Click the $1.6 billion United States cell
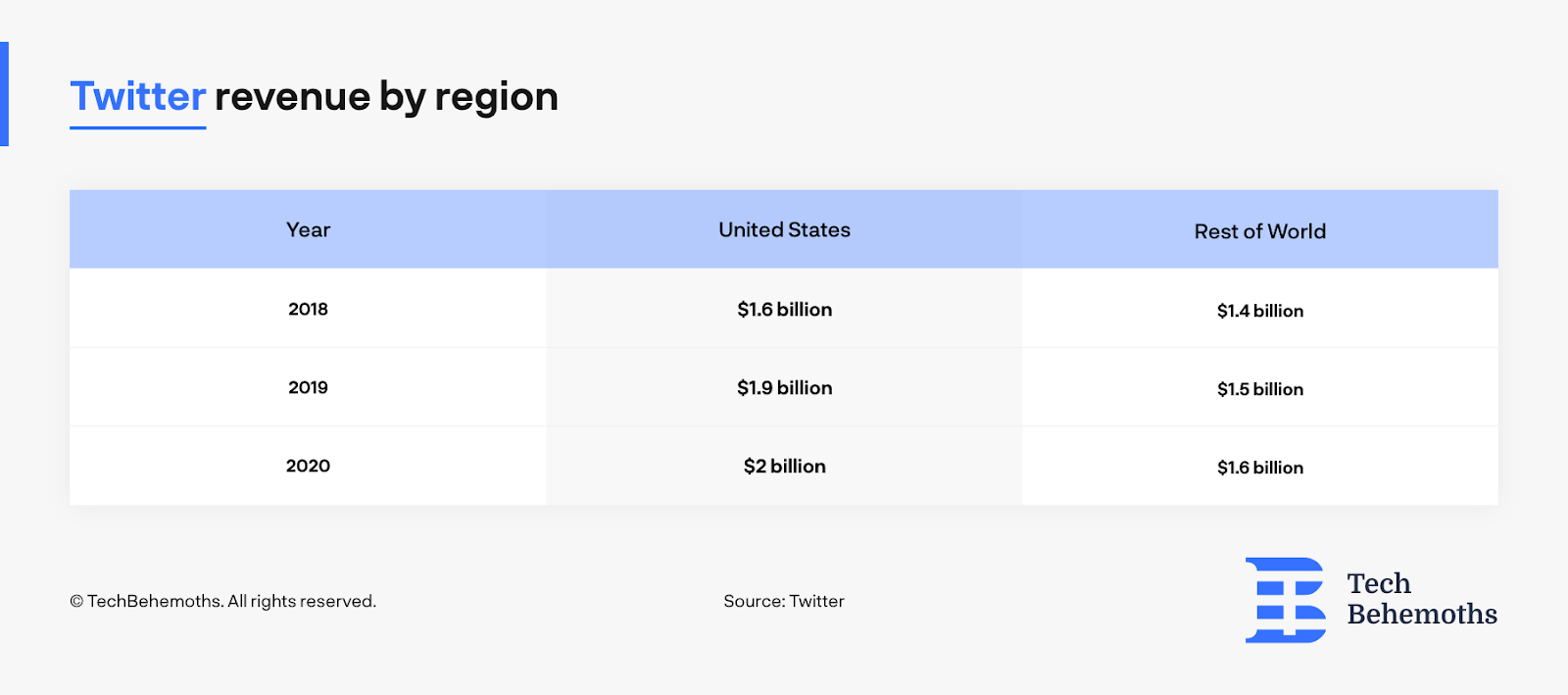Image resolution: width=1568 pixels, height=695 pixels. 784,310
